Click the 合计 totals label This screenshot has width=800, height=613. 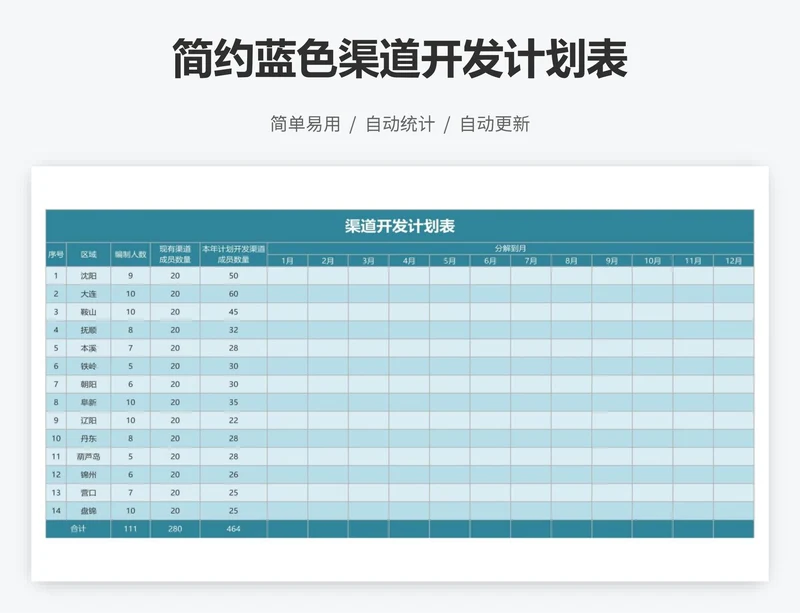click(78, 529)
